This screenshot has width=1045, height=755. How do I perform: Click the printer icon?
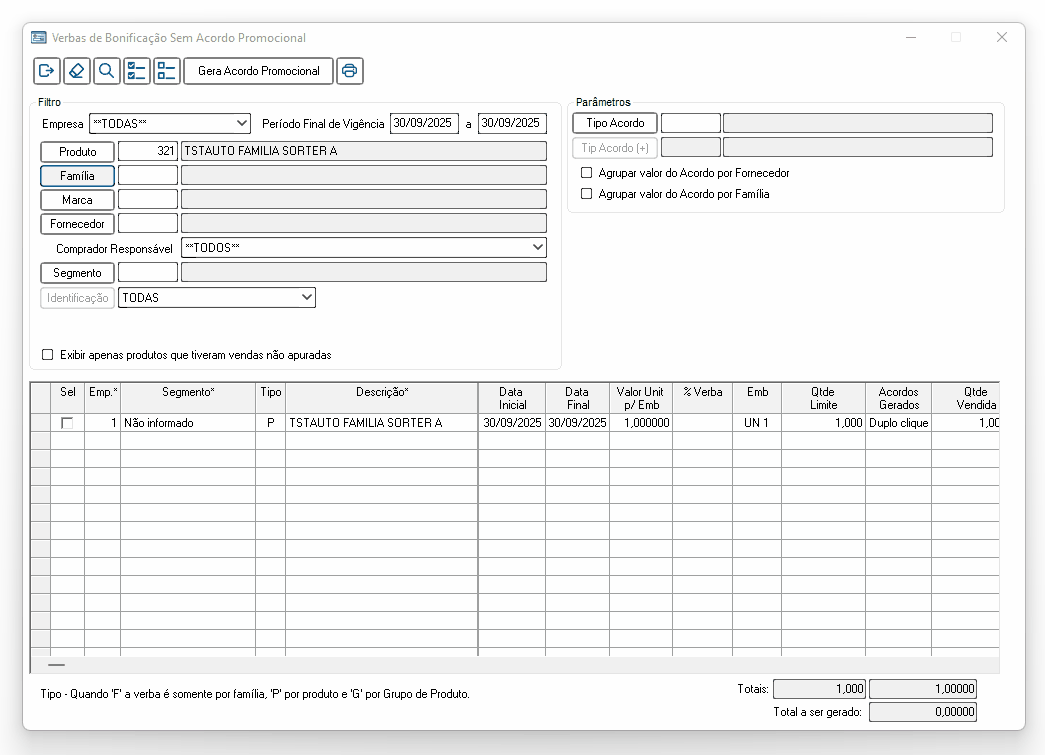[350, 71]
